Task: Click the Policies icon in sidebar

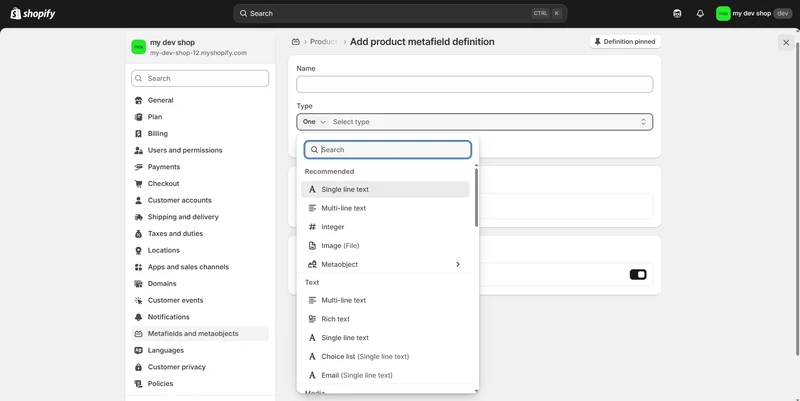Action: tap(138, 384)
